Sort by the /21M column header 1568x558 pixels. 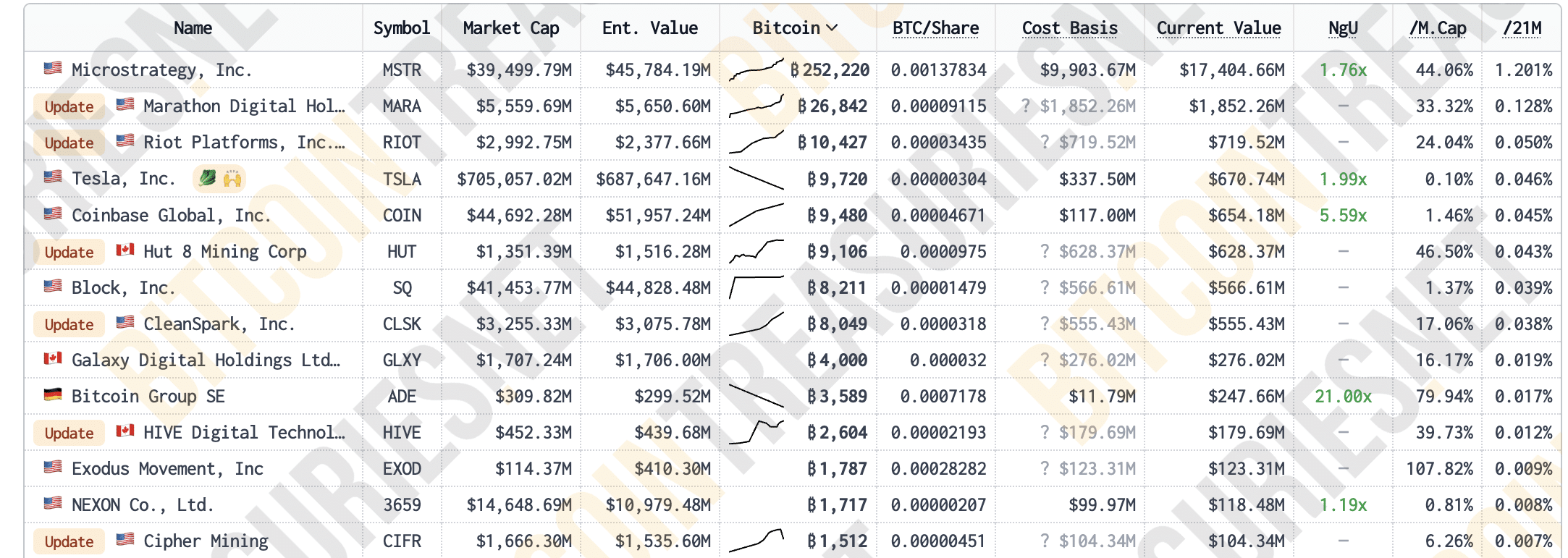coord(1522,28)
